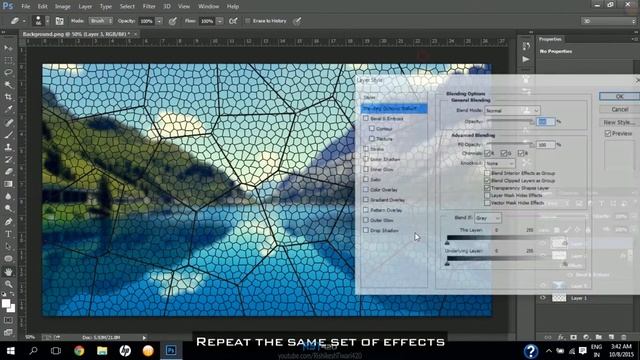This screenshot has height=360, width=640.
Task: Enable the Drop Shadow style checkbox
Action: pos(366,231)
